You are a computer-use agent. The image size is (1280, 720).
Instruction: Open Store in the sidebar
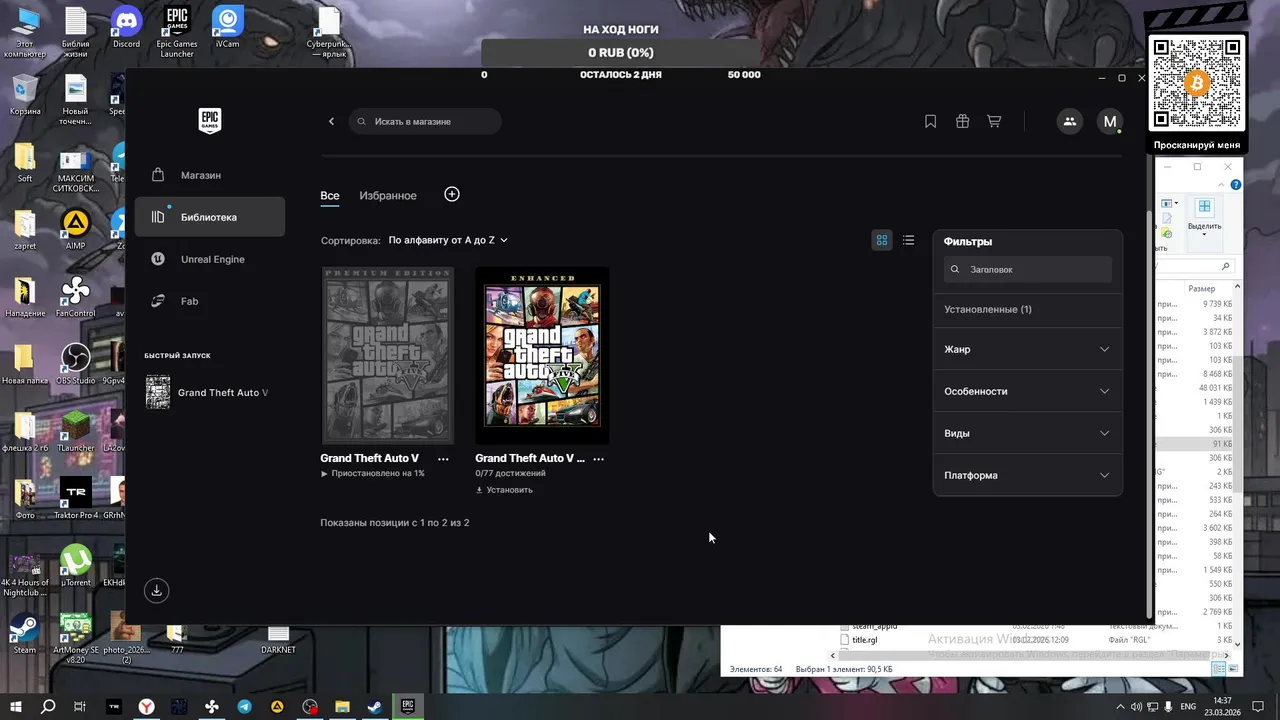(x=210, y=175)
